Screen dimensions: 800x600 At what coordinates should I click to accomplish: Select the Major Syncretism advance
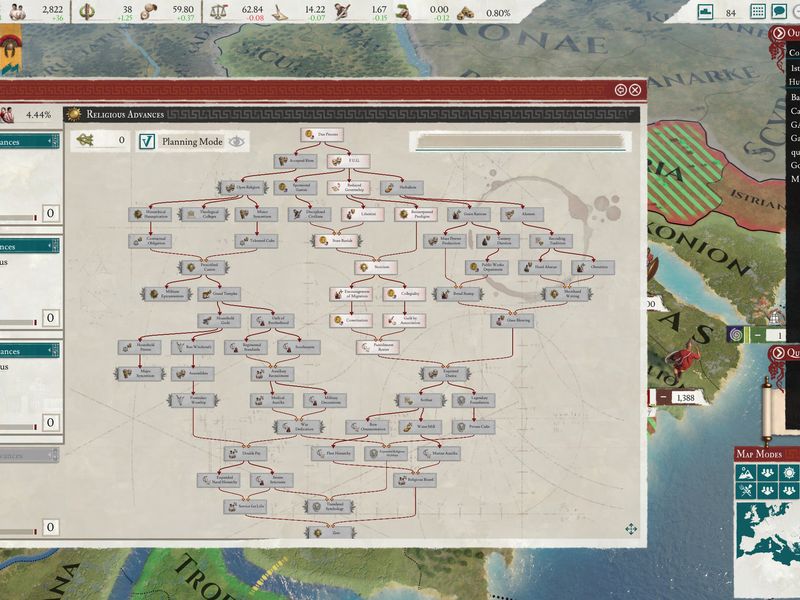pos(139,374)
